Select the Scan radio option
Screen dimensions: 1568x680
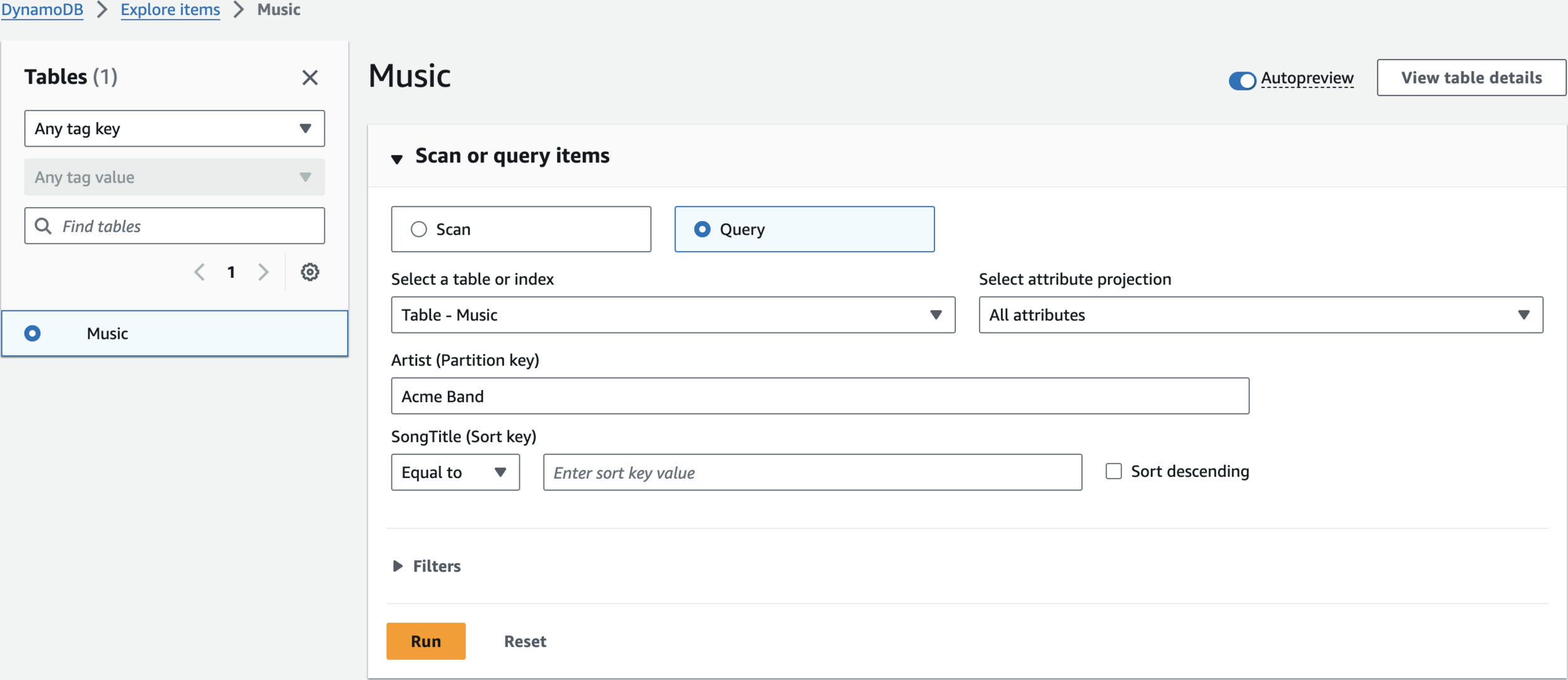pos(419,230)
